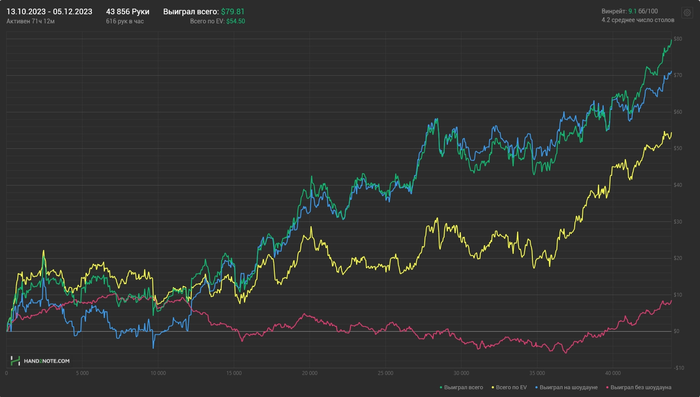Click the $60 label on the Y axis

click(678, 112)
